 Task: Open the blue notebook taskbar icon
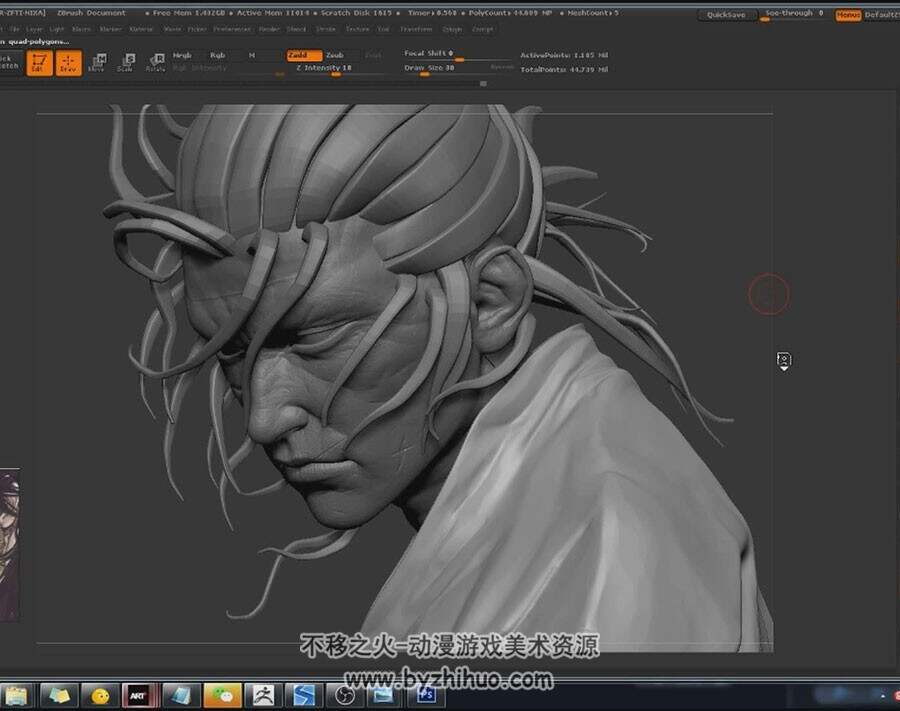pyautogui.click(x=181, y=696)
